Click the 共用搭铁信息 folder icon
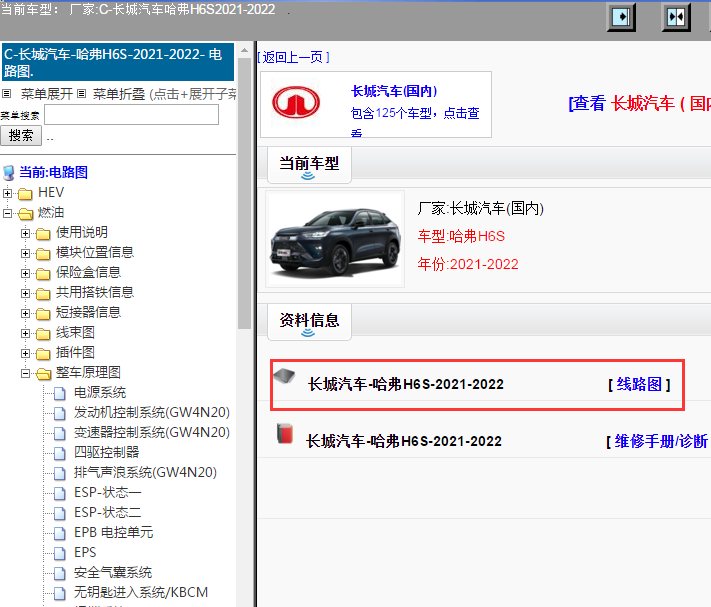This screenshot has height=607, width=711. click(43, 293)
